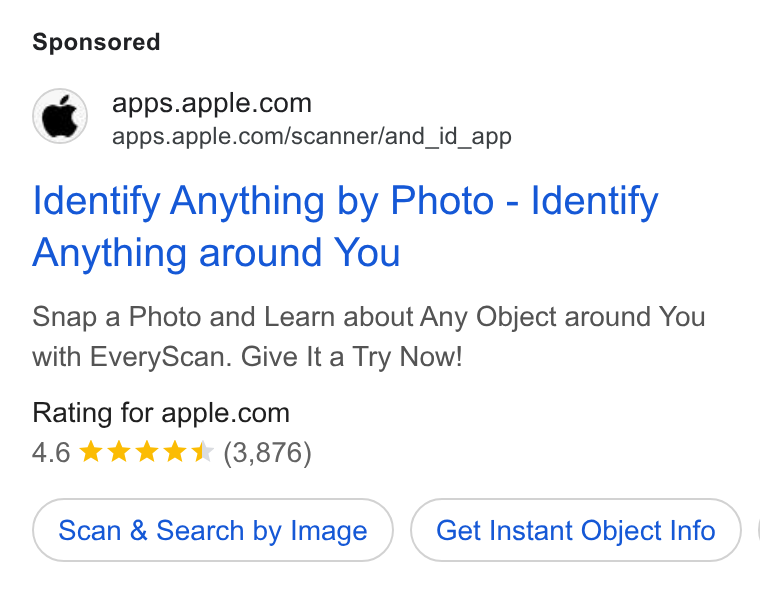Click 'Anything around You' headline line
This screenshot has width=760, height=594.
[x=216, y=252]
